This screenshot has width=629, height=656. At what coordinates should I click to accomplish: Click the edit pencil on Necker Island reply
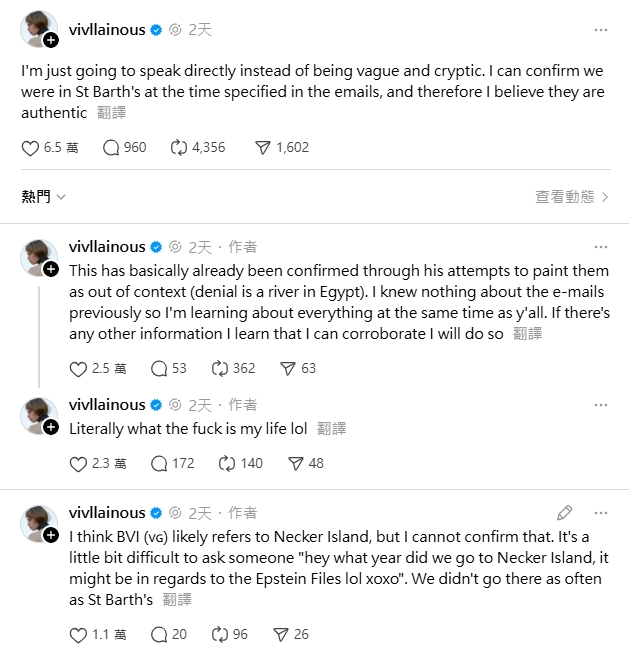pyautogui.click(x=564, y=513)
